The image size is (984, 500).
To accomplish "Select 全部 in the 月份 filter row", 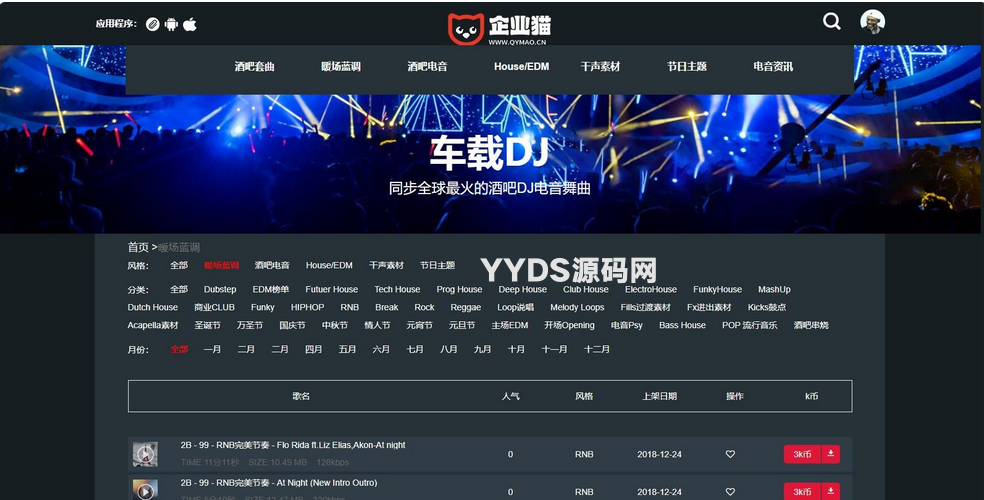I will tap(179, 349).
